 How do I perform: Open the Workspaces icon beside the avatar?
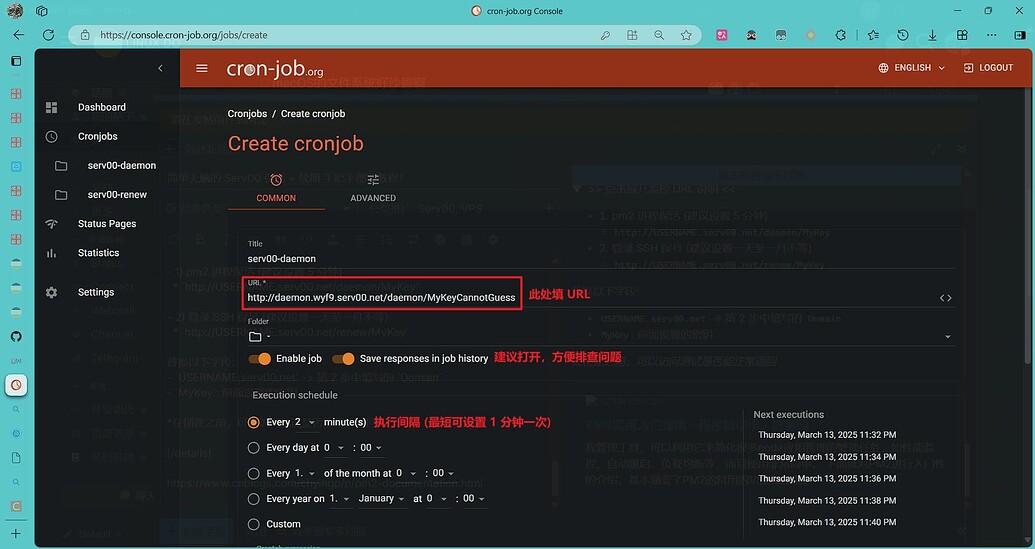point(42,11)
